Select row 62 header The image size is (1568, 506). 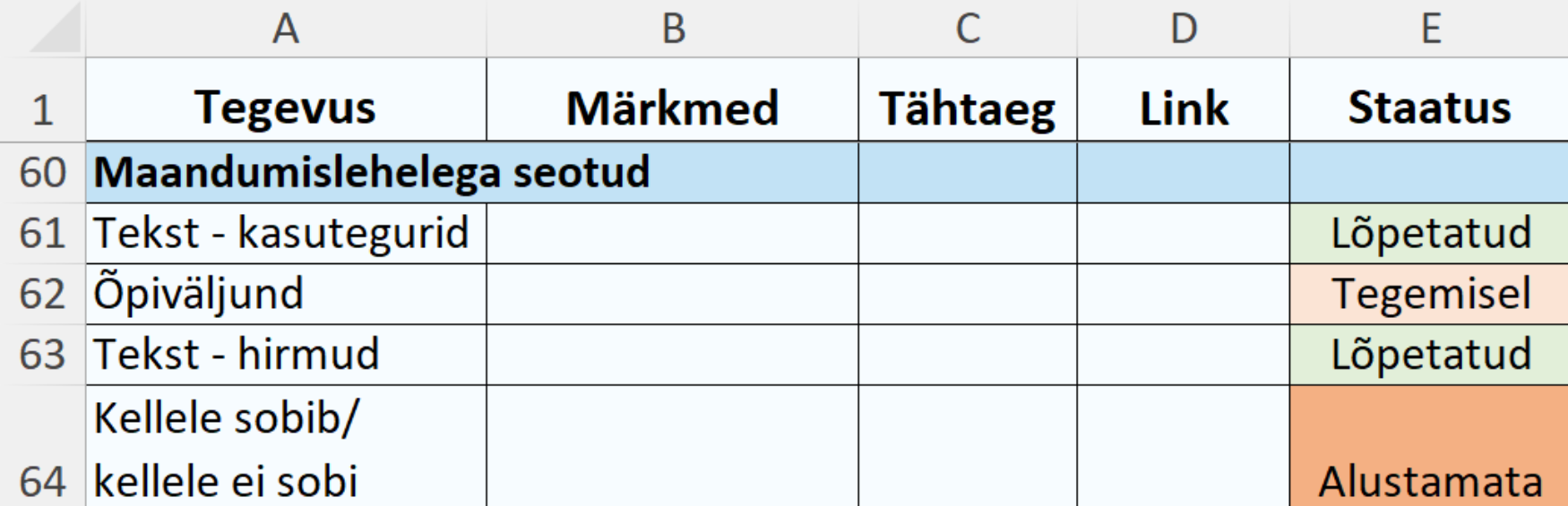43,294
